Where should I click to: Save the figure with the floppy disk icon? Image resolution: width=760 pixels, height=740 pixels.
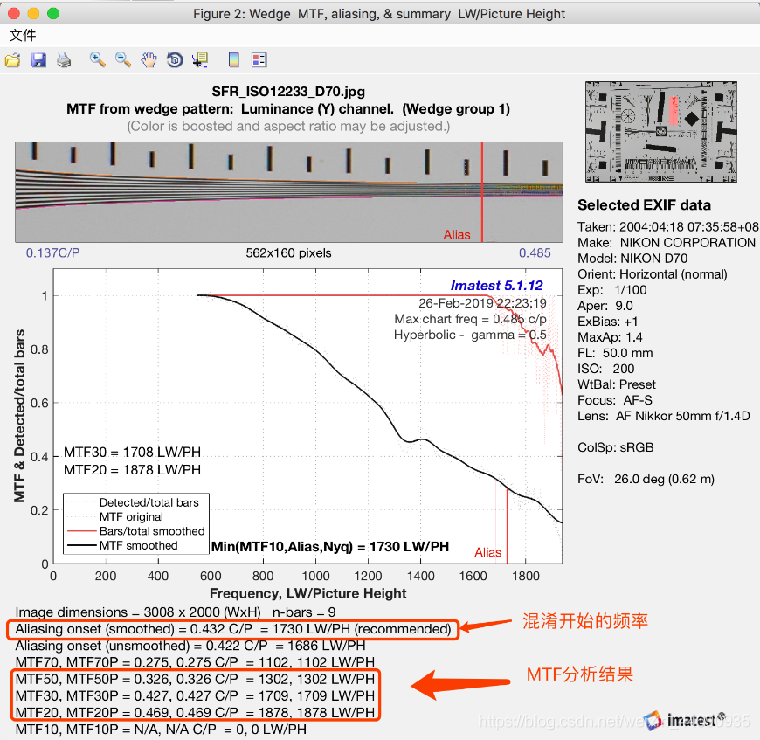(38, 60)
